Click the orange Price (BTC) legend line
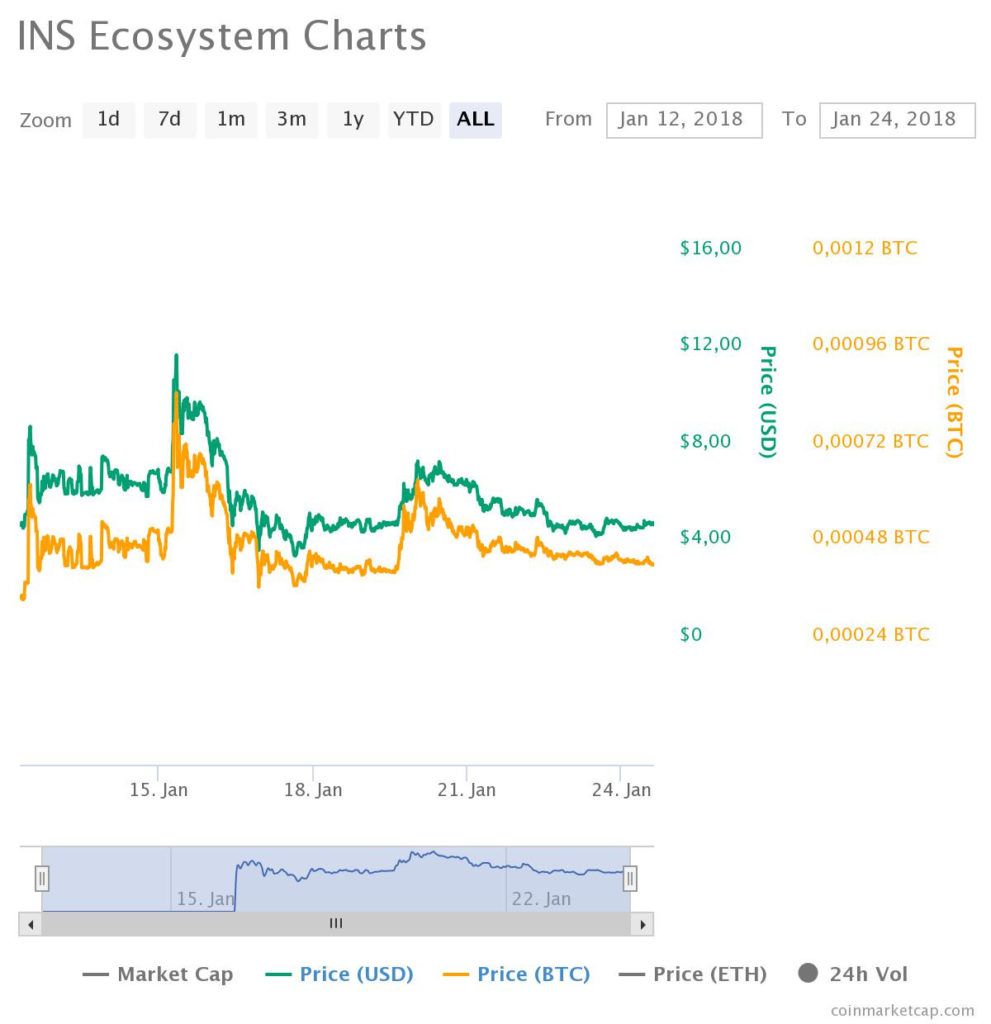The height and width of the screenshot is (1024, 991). [455, 974]
